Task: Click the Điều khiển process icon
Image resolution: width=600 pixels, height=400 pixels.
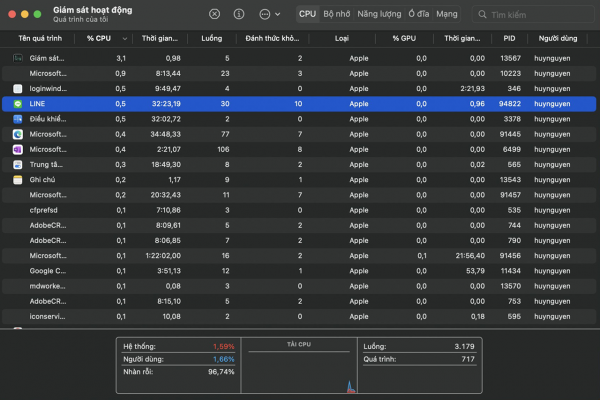Action: [x=18, y=119]
